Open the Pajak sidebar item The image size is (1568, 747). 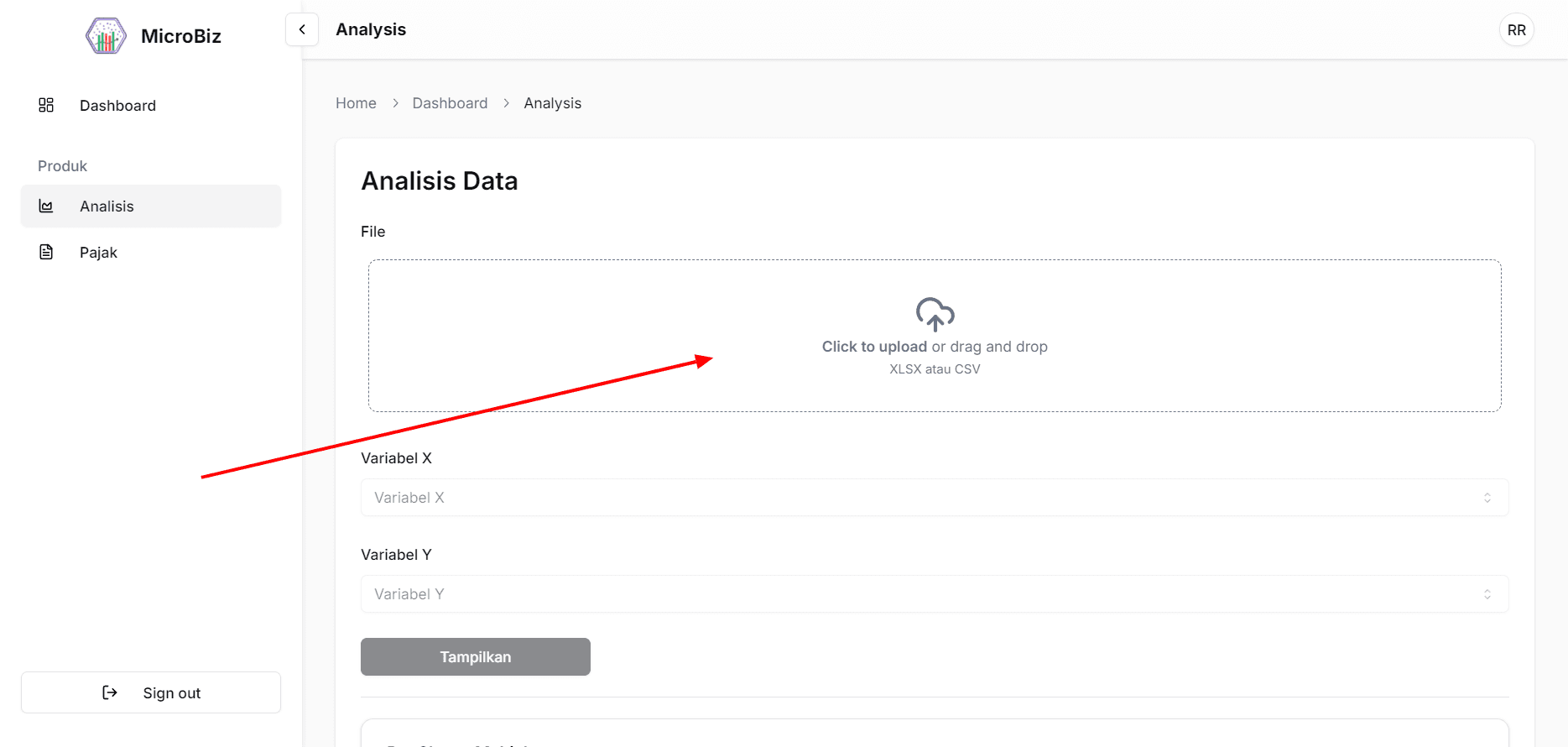pyautogui.click(x=151, y=252)
